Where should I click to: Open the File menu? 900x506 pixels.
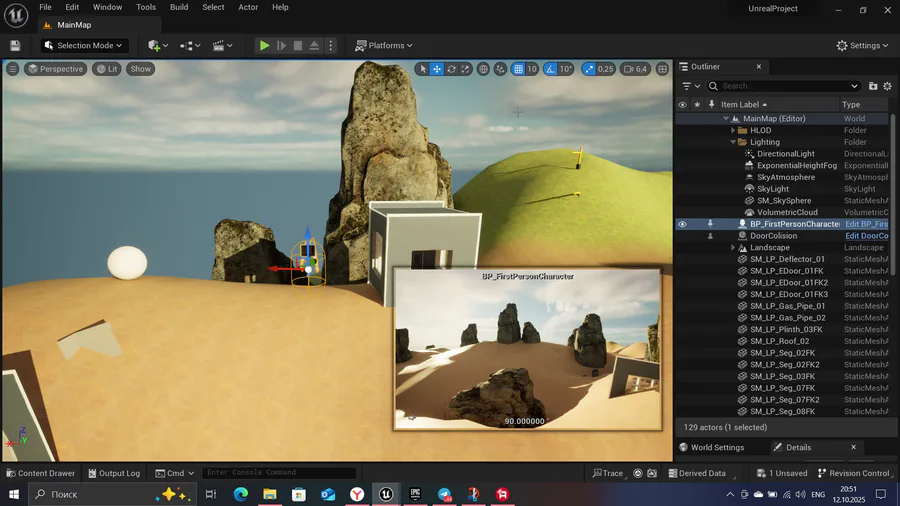(x=45, y=7)
